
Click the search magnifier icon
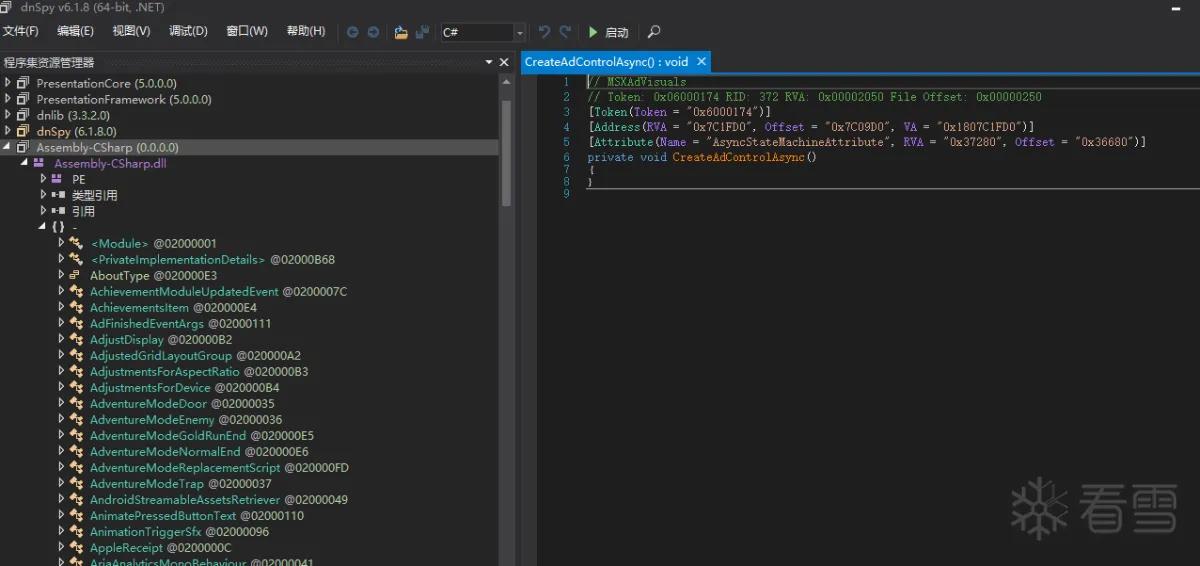[654, 32]
